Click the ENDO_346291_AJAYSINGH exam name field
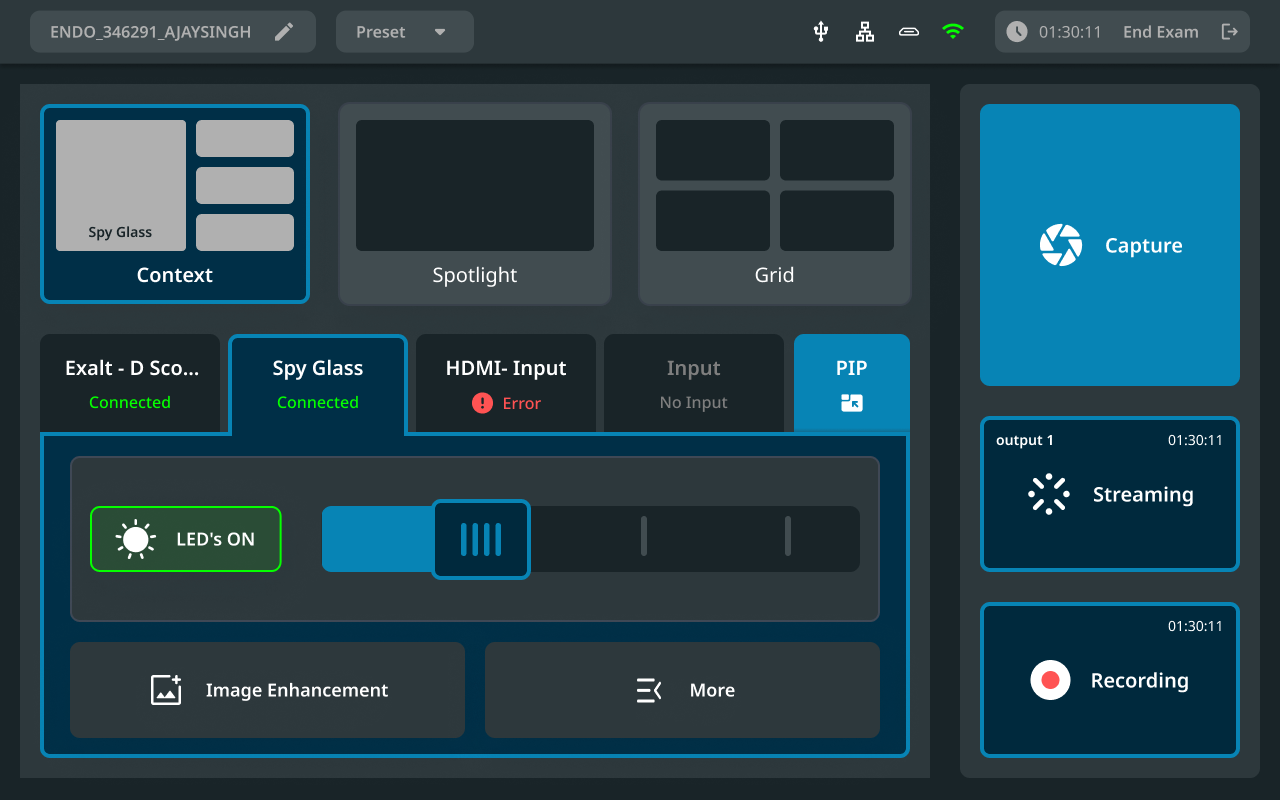Viewport: 1280px width, 800px height. tap(173, 32)
